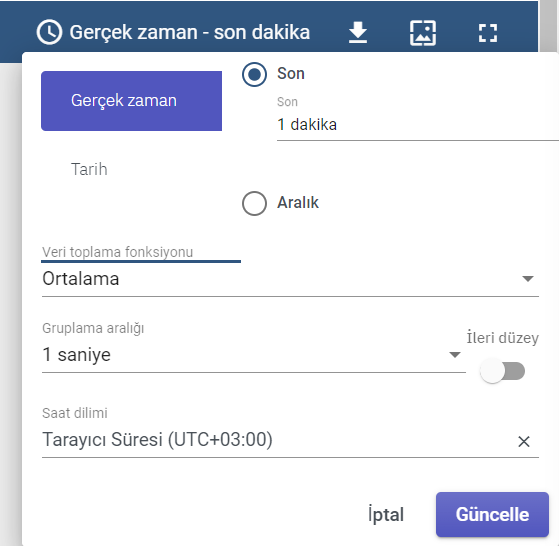Open the Gruplama aralığı dropdown arrow
The image size is (559, 546).
tap(455, 355)
